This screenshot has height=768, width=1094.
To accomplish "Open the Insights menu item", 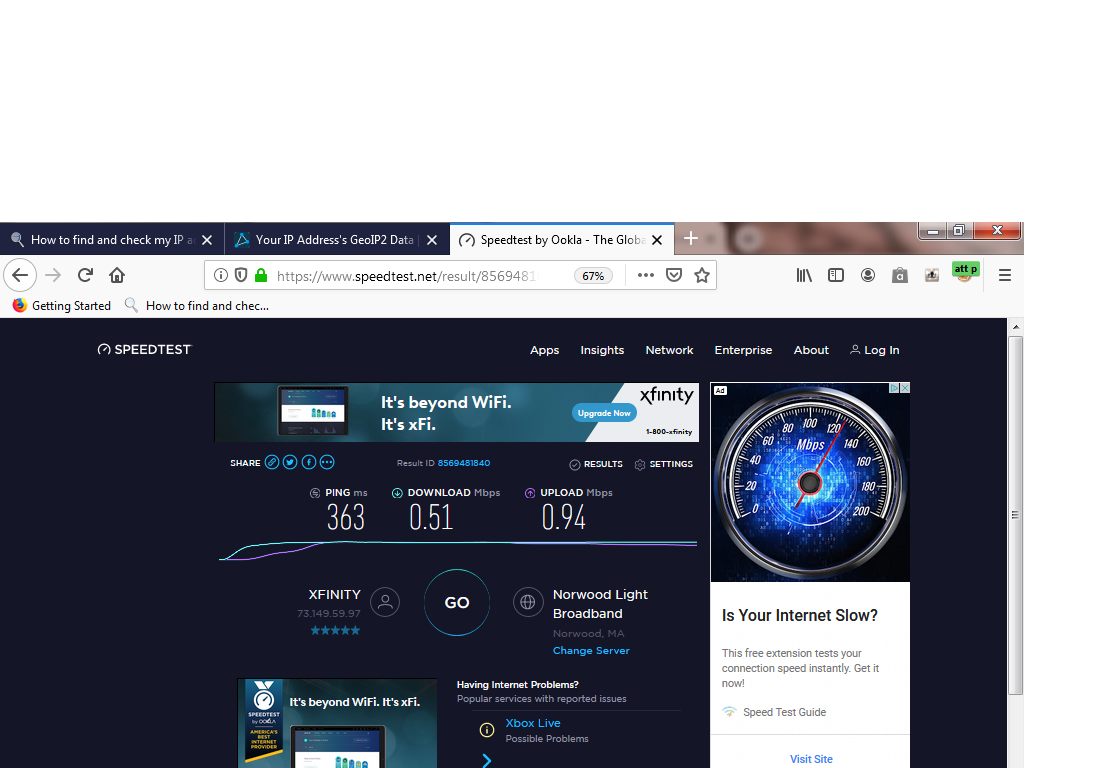I will click(x=602, y=350).
